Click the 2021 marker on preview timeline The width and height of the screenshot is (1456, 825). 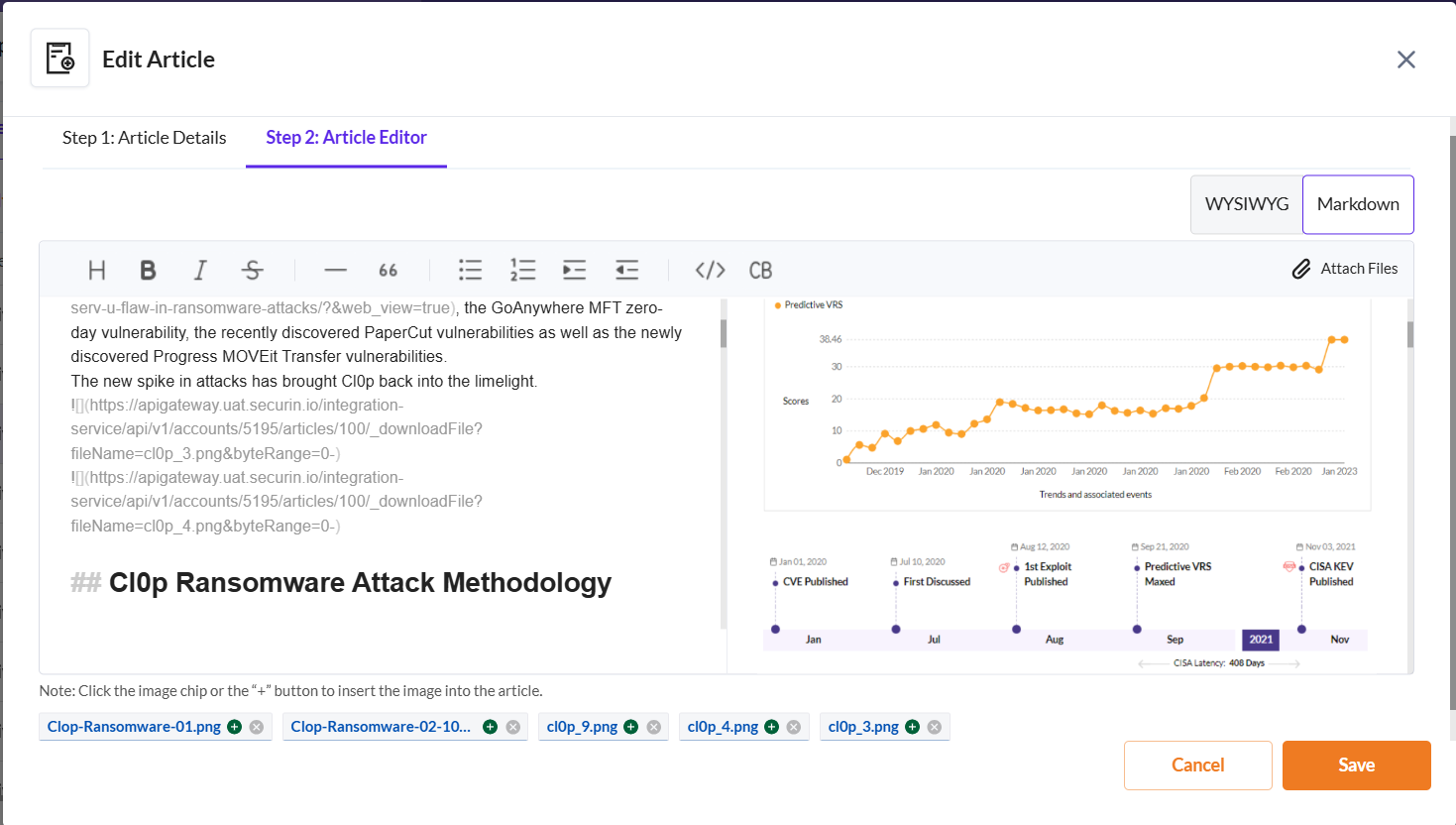point(1261,640)
